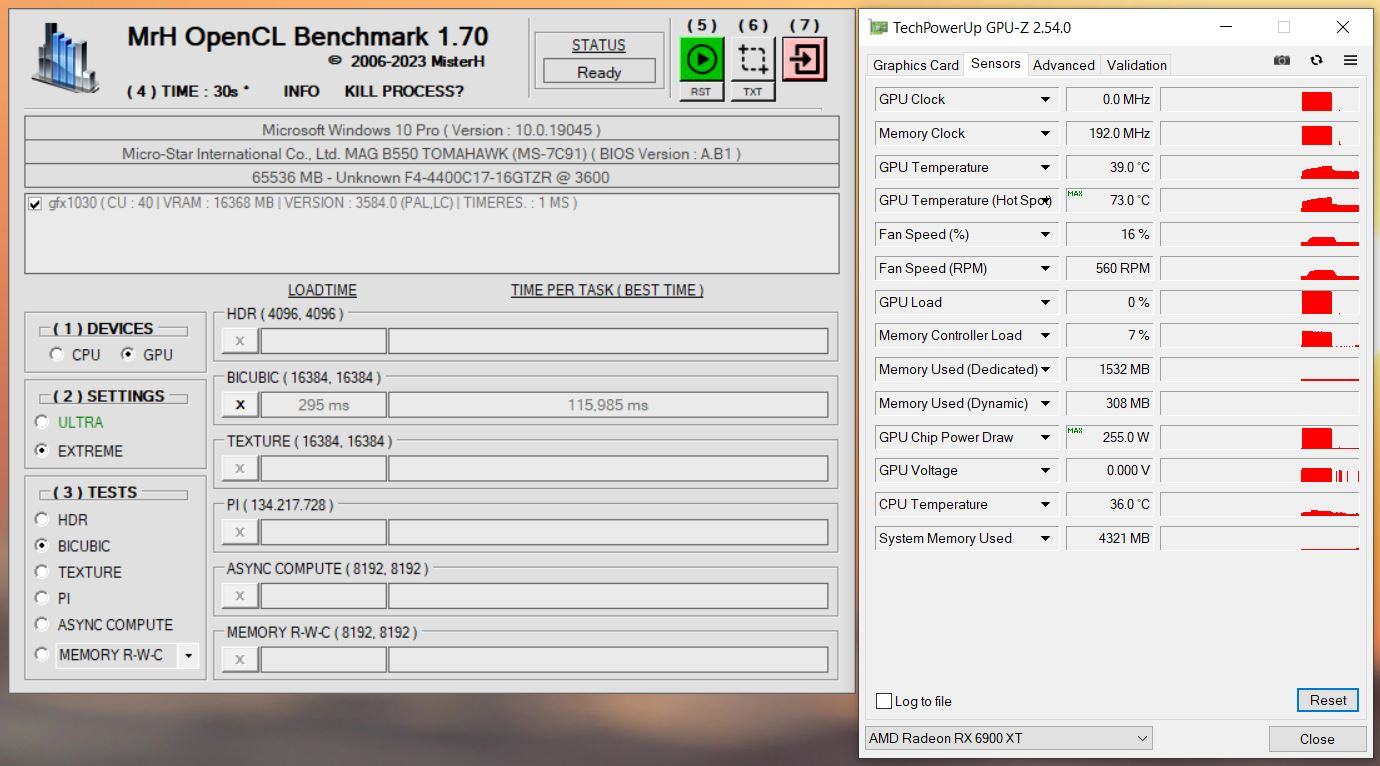Expand GPU Load sensor dropdown

pyautogui.click(x=1045, y=302)
